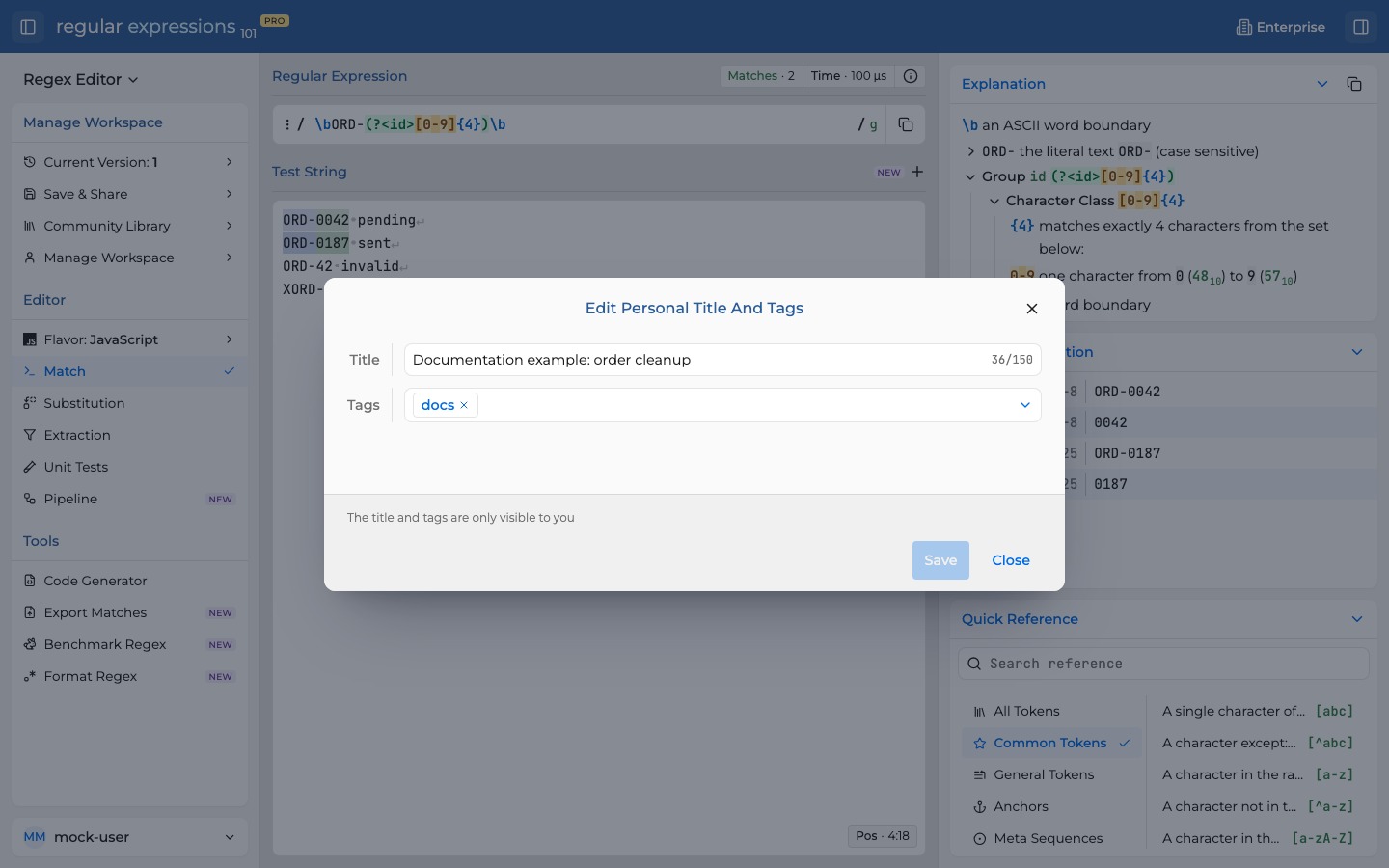This screenshot has height=868, width=1389.
Task: Toggle the left sidebar panel icon
Action: (x=28, y=27)
